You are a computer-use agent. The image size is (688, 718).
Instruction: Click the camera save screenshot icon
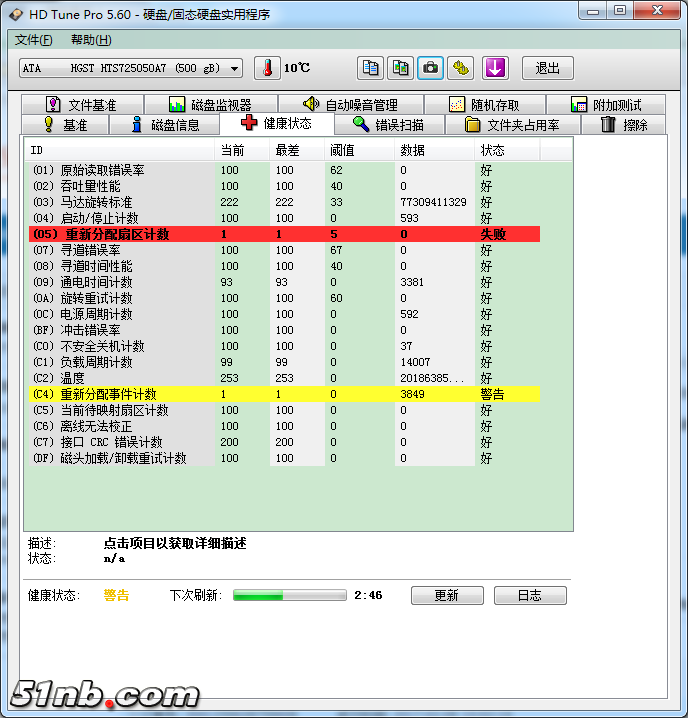coord(430,68)
